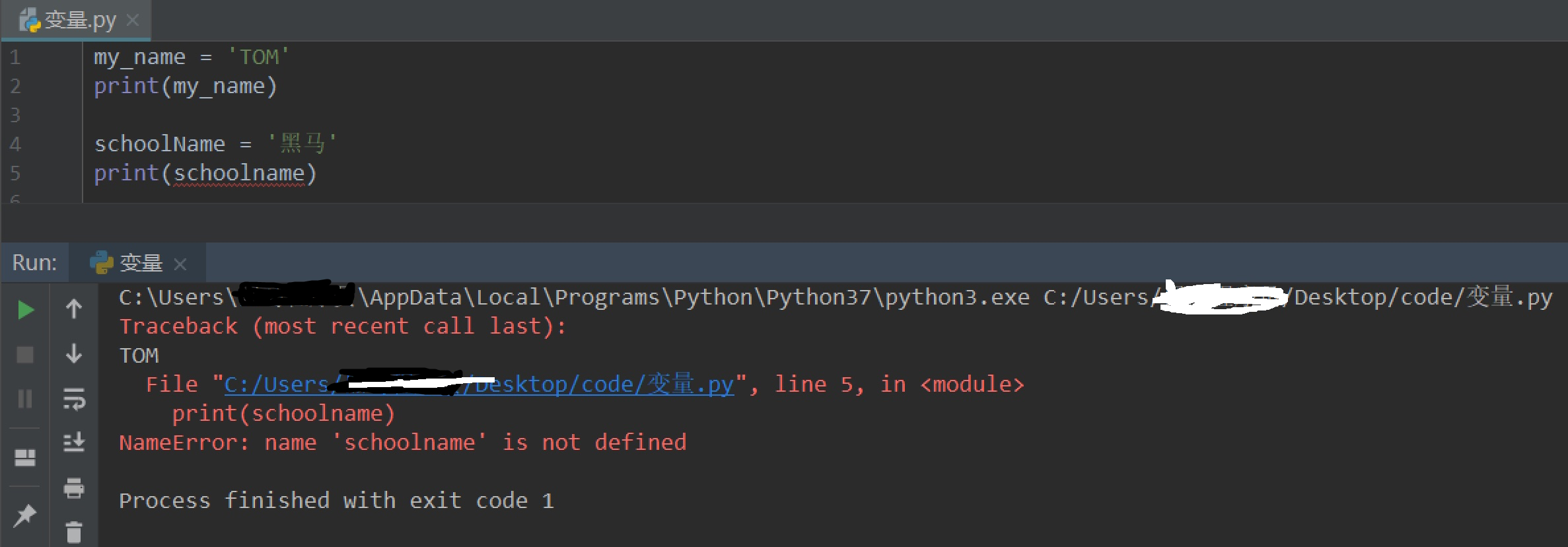Select the 变量 run configuration tab
This screenshot has width=1568, height=547.
(138, 263)
